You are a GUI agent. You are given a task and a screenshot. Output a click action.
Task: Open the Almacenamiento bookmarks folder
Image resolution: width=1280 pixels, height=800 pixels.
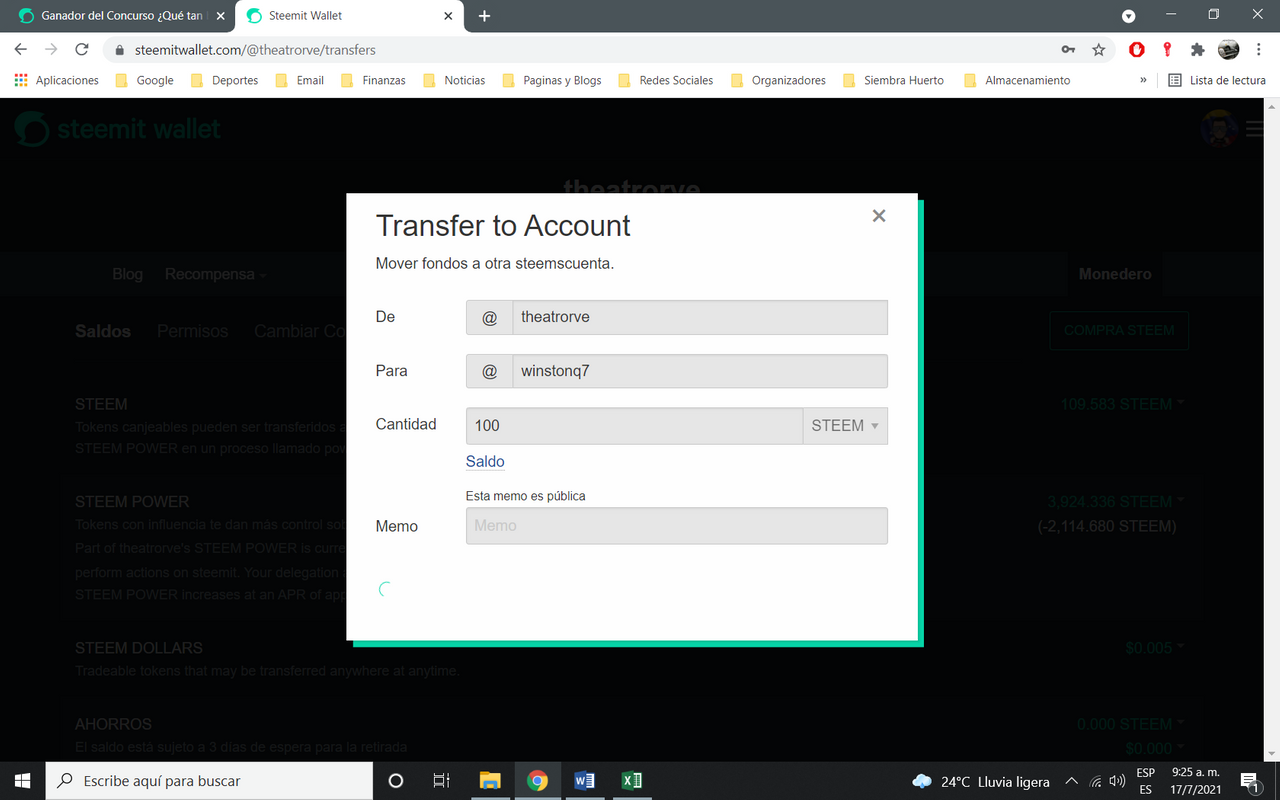tap(1017, 80)
